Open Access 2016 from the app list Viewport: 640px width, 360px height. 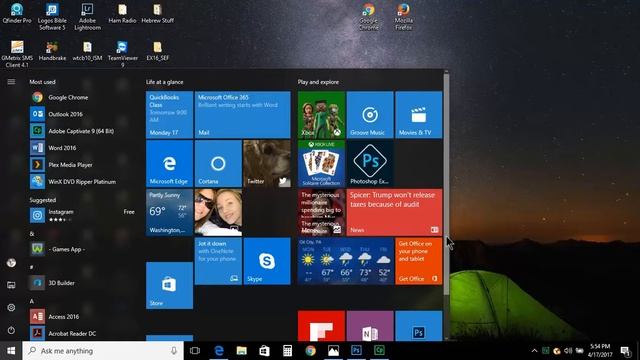[82, 316]
